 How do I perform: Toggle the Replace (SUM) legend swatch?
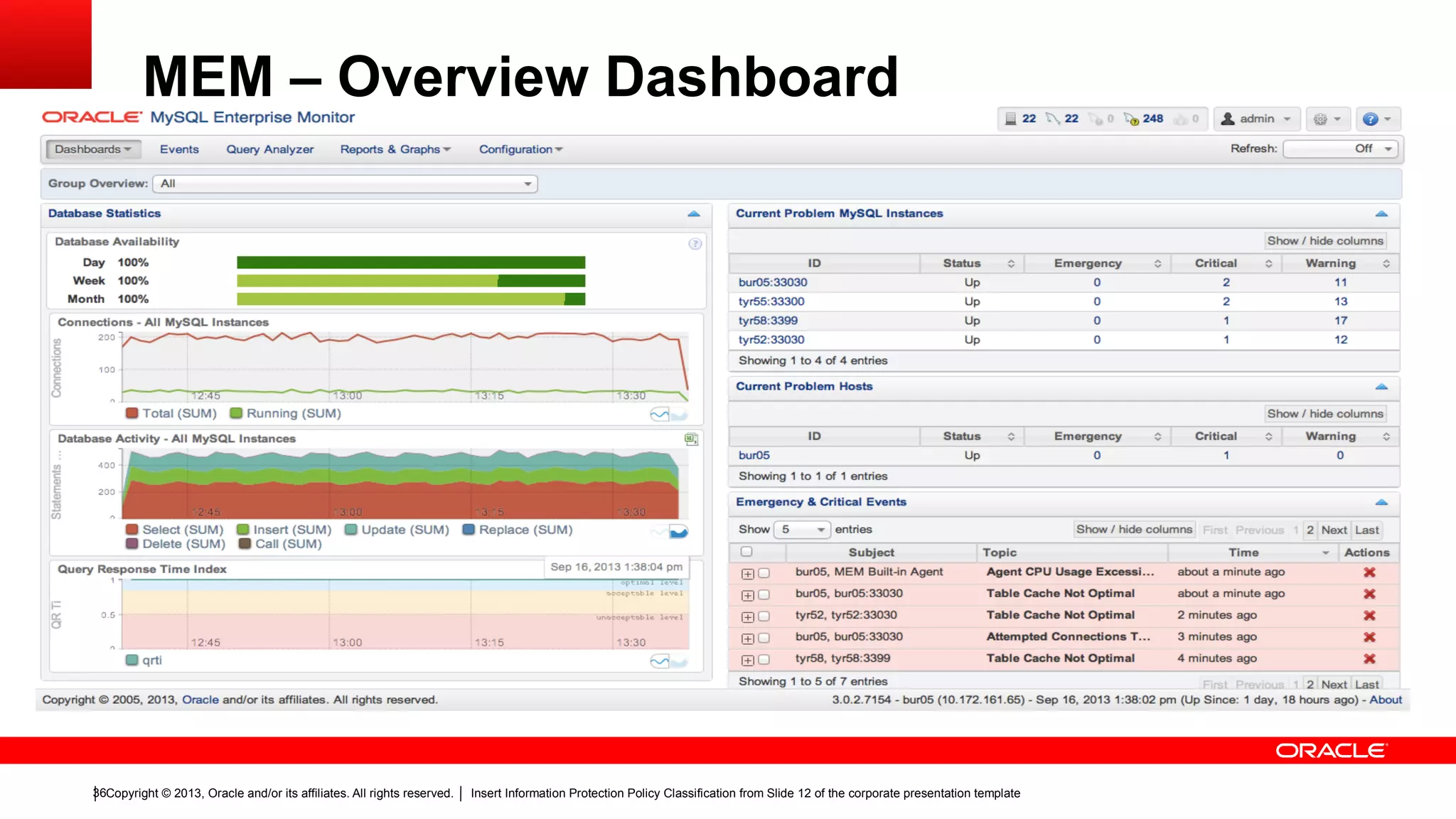pos(469,530)
